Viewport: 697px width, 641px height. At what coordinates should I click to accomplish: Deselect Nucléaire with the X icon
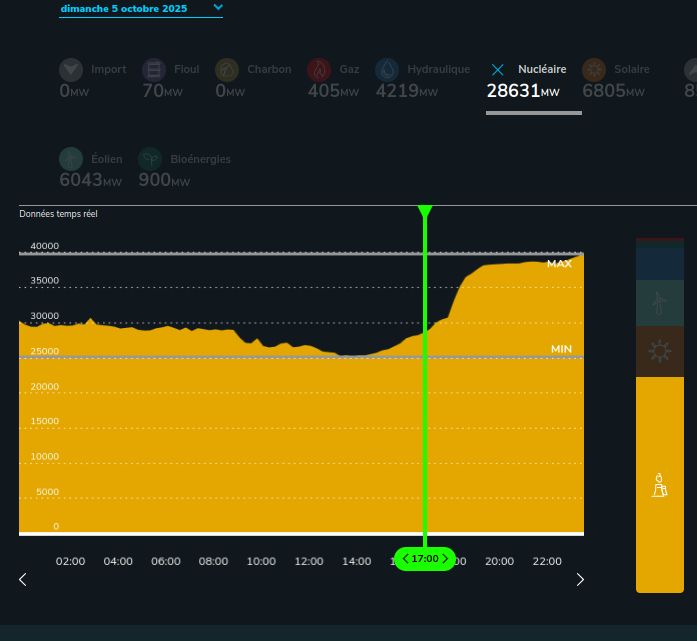(x=498, y=70)
